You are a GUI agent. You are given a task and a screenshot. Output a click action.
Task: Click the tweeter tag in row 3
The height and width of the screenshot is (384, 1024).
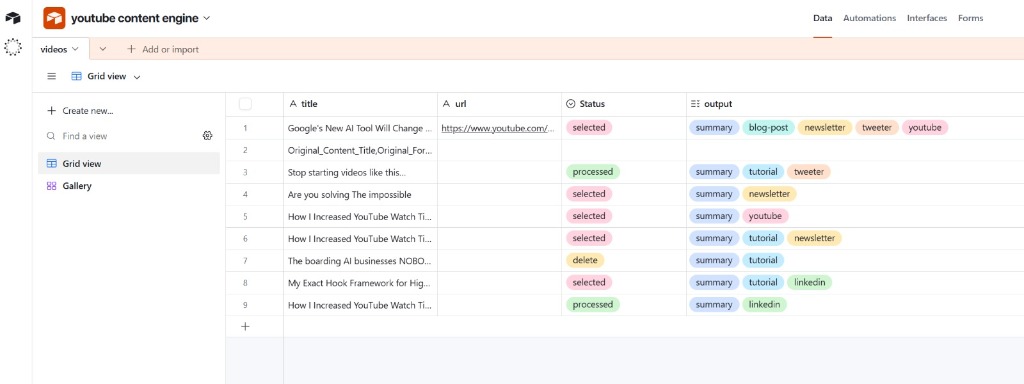click(808, 172)
